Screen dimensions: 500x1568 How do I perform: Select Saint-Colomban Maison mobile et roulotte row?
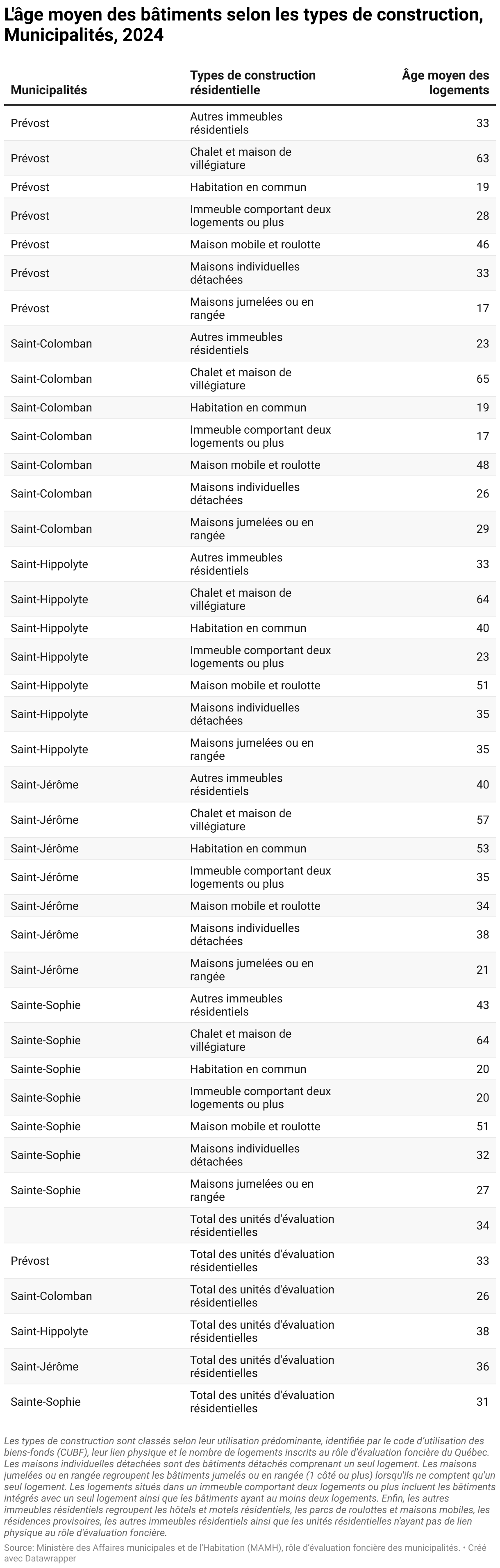tap(250, 465)
